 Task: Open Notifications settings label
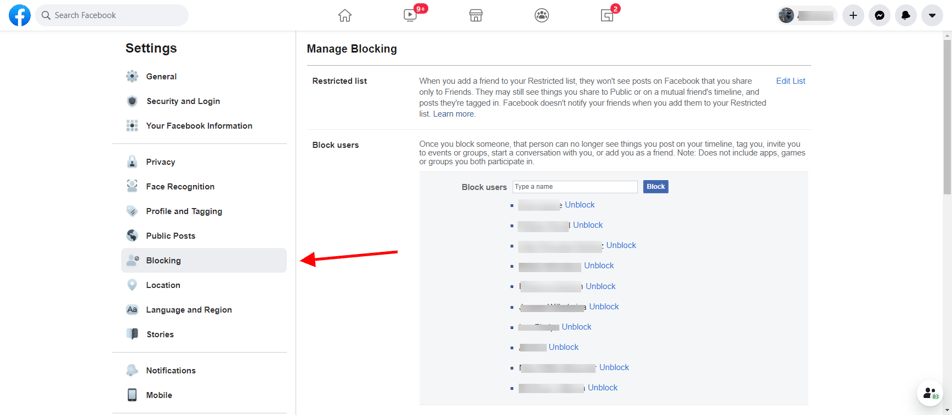coord(171,370)
